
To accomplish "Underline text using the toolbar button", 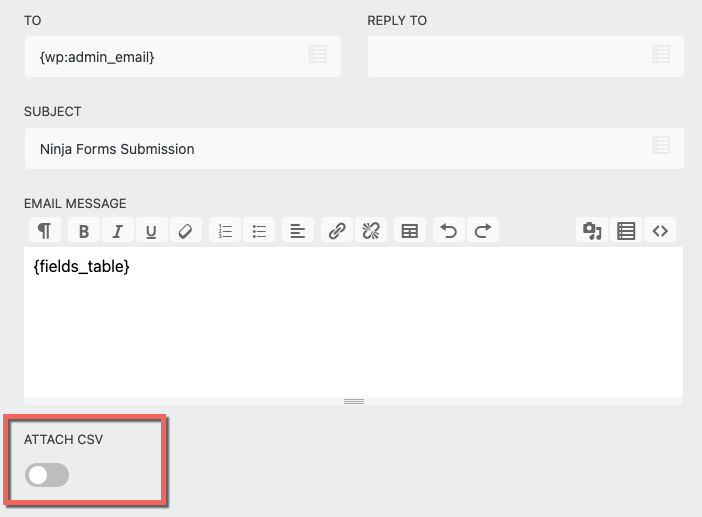I will [151, 231].
